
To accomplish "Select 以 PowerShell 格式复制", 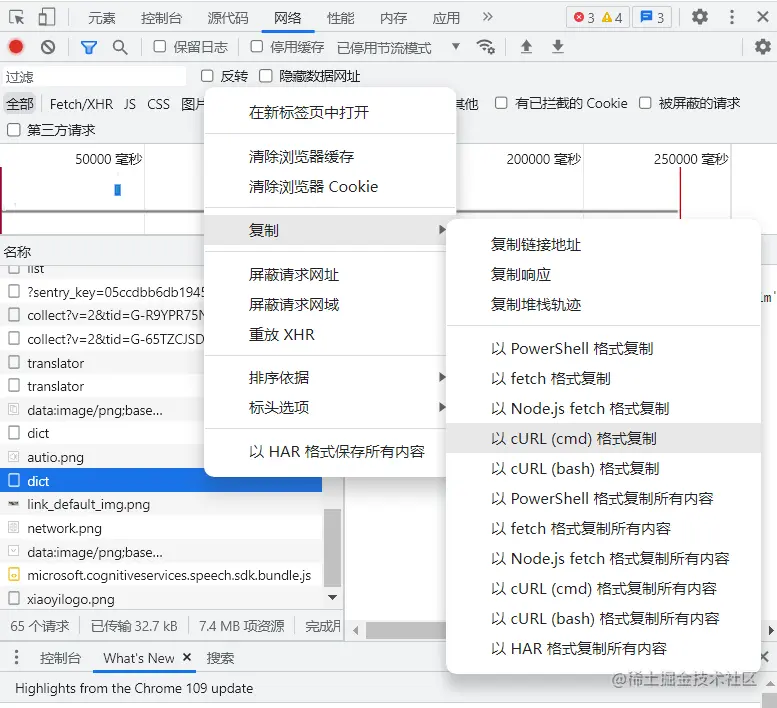I will (603, 348).
